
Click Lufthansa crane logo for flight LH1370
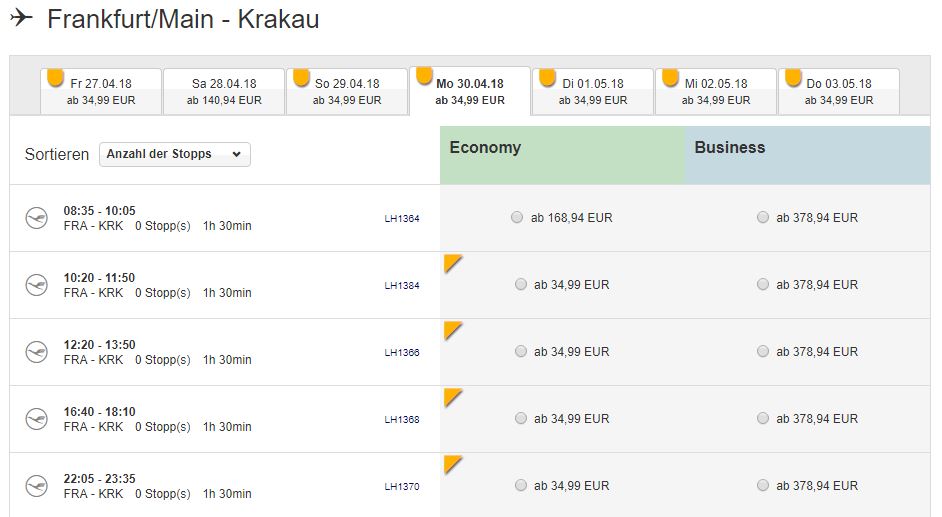(x=37, y=486)
